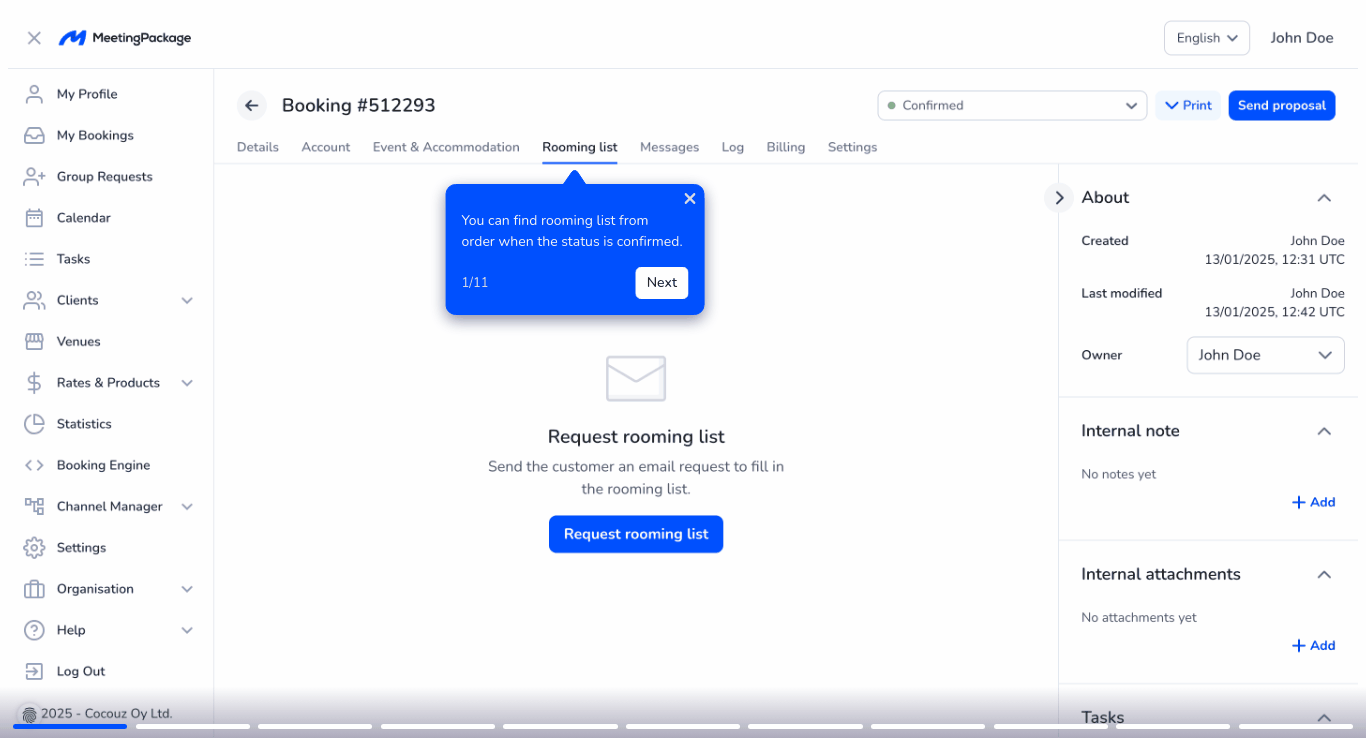Go to Event & Accommodation tab
1366x738 pixels.
(x=446, y=147)
